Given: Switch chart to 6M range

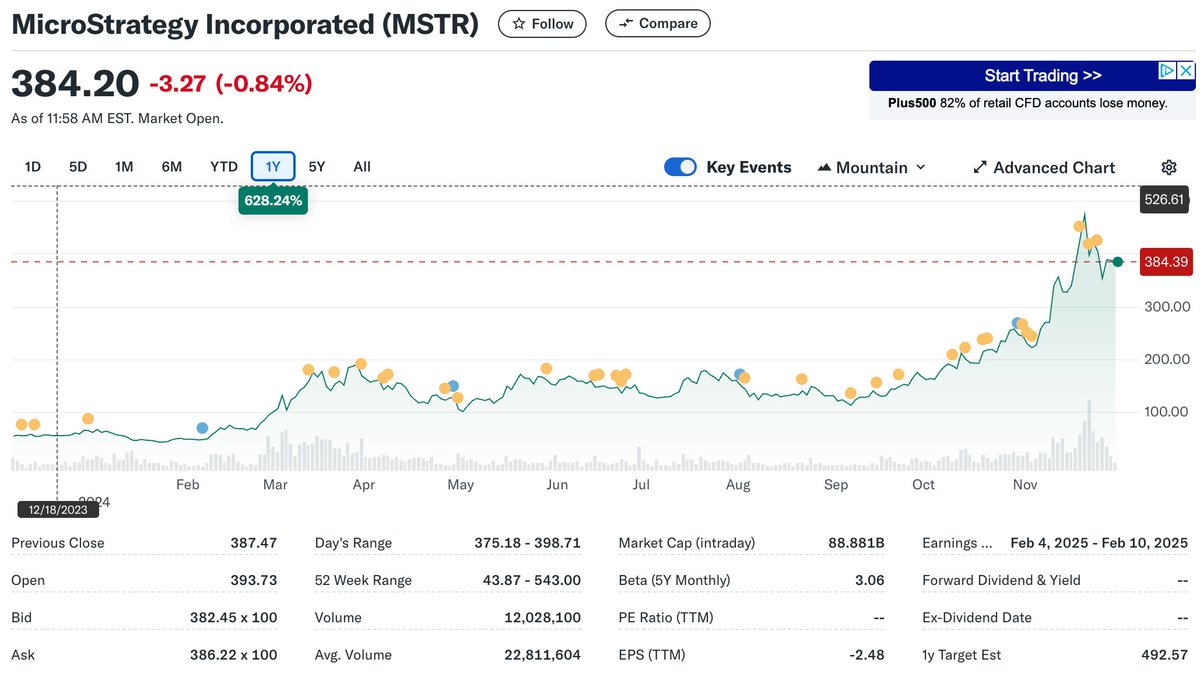Looking at the screenshot, I should coord(172,167).
